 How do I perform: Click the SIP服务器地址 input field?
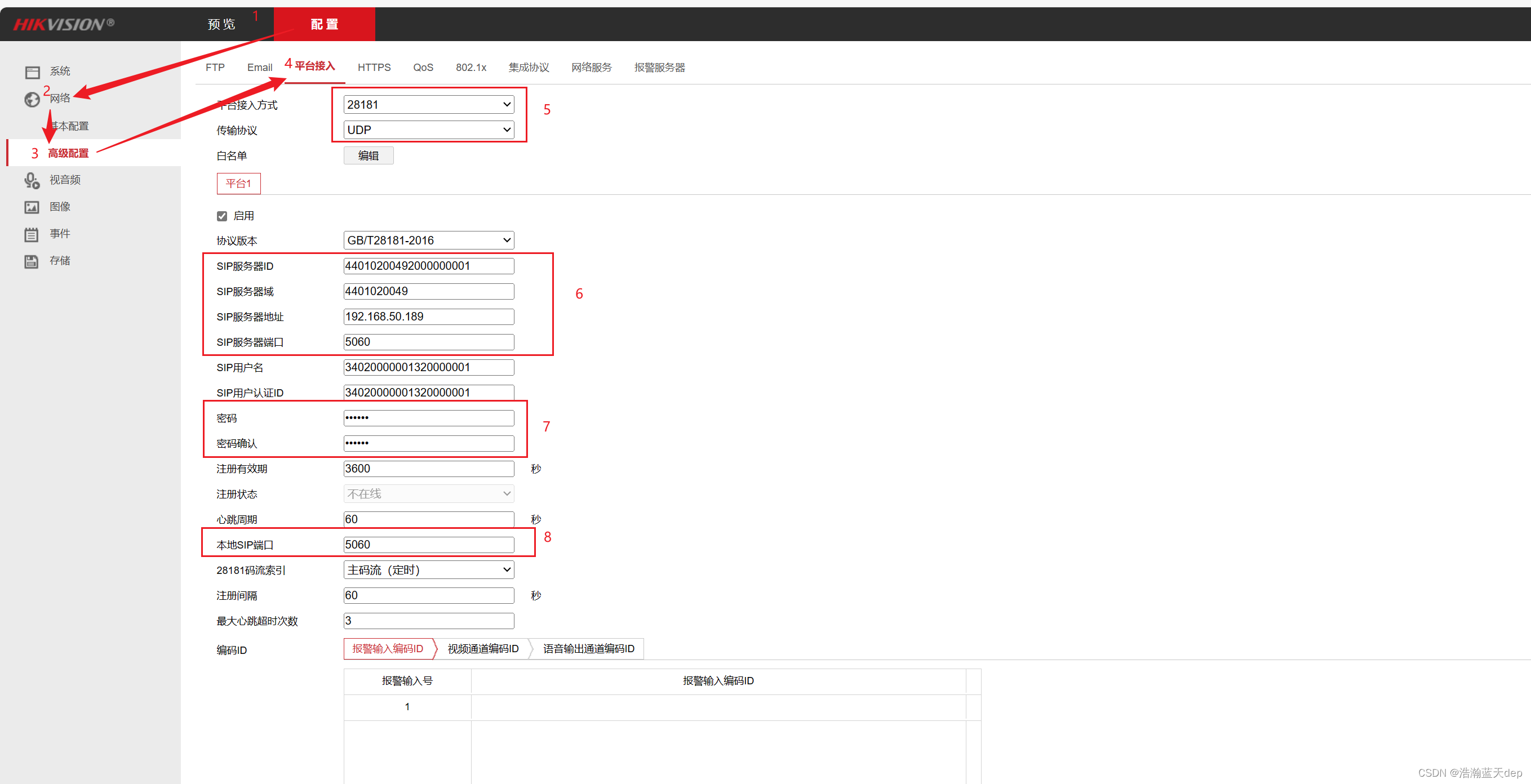pyautogui.click(x=428, y=317)
